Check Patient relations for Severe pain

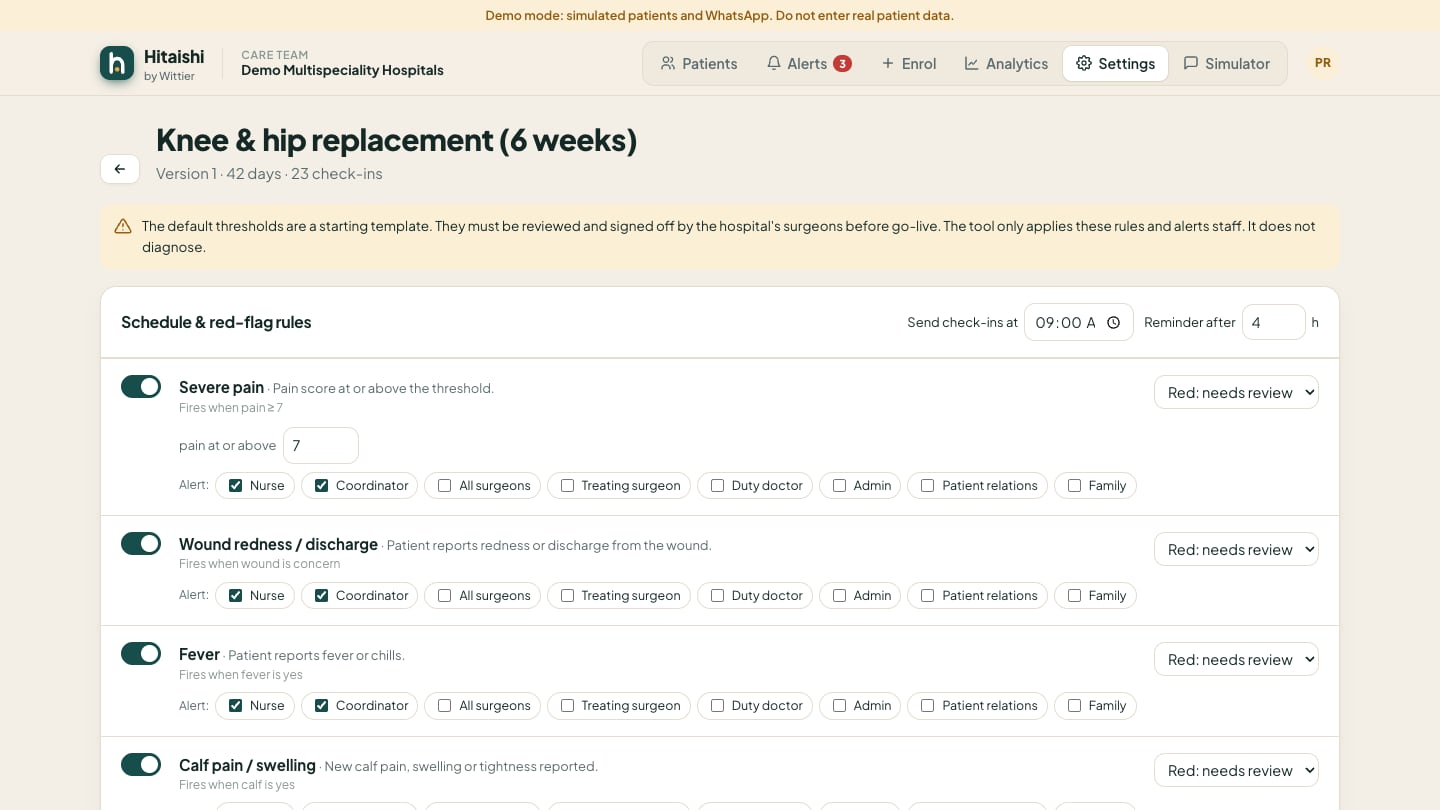pyautogui.click(x=928, y=486)
